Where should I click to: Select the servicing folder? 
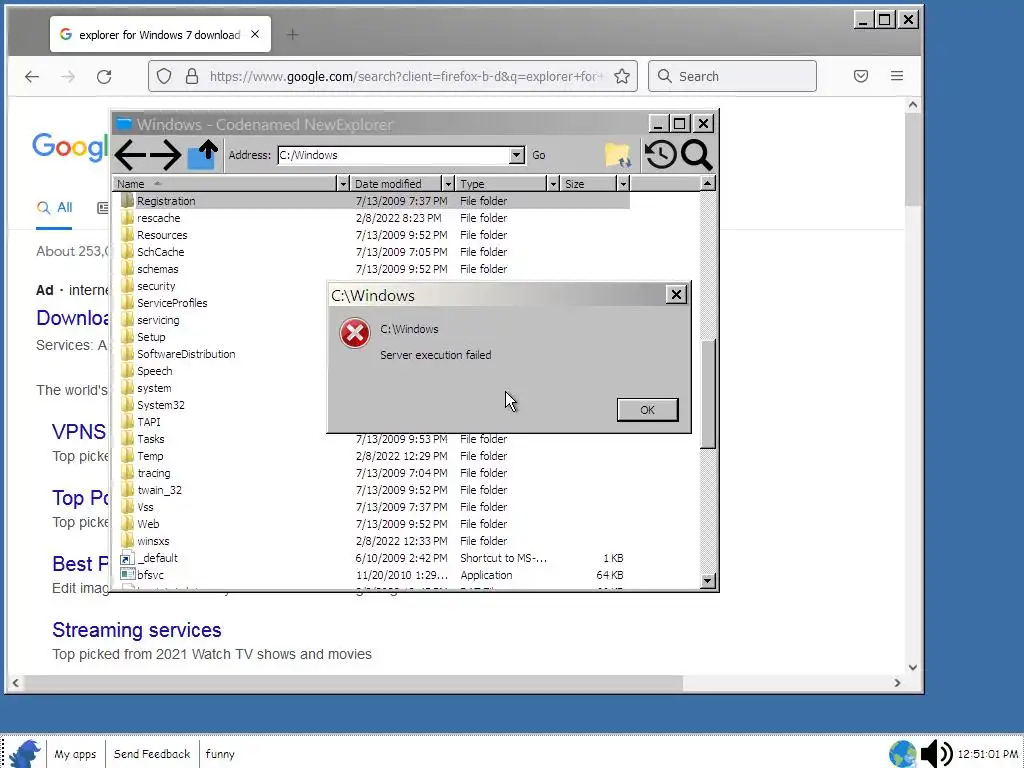click(157, 320)
